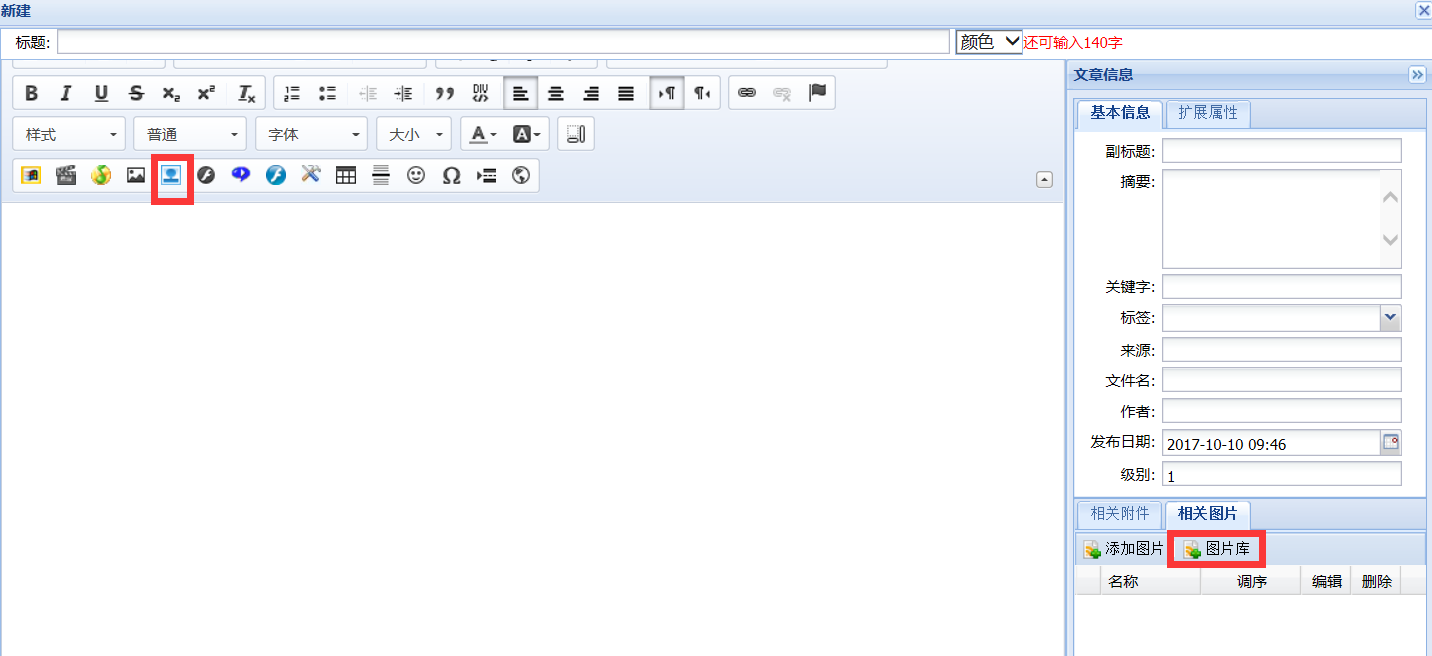Click the tools wrench icon
The width and height of the screenshot is (1432, 656).
(311, 176)
